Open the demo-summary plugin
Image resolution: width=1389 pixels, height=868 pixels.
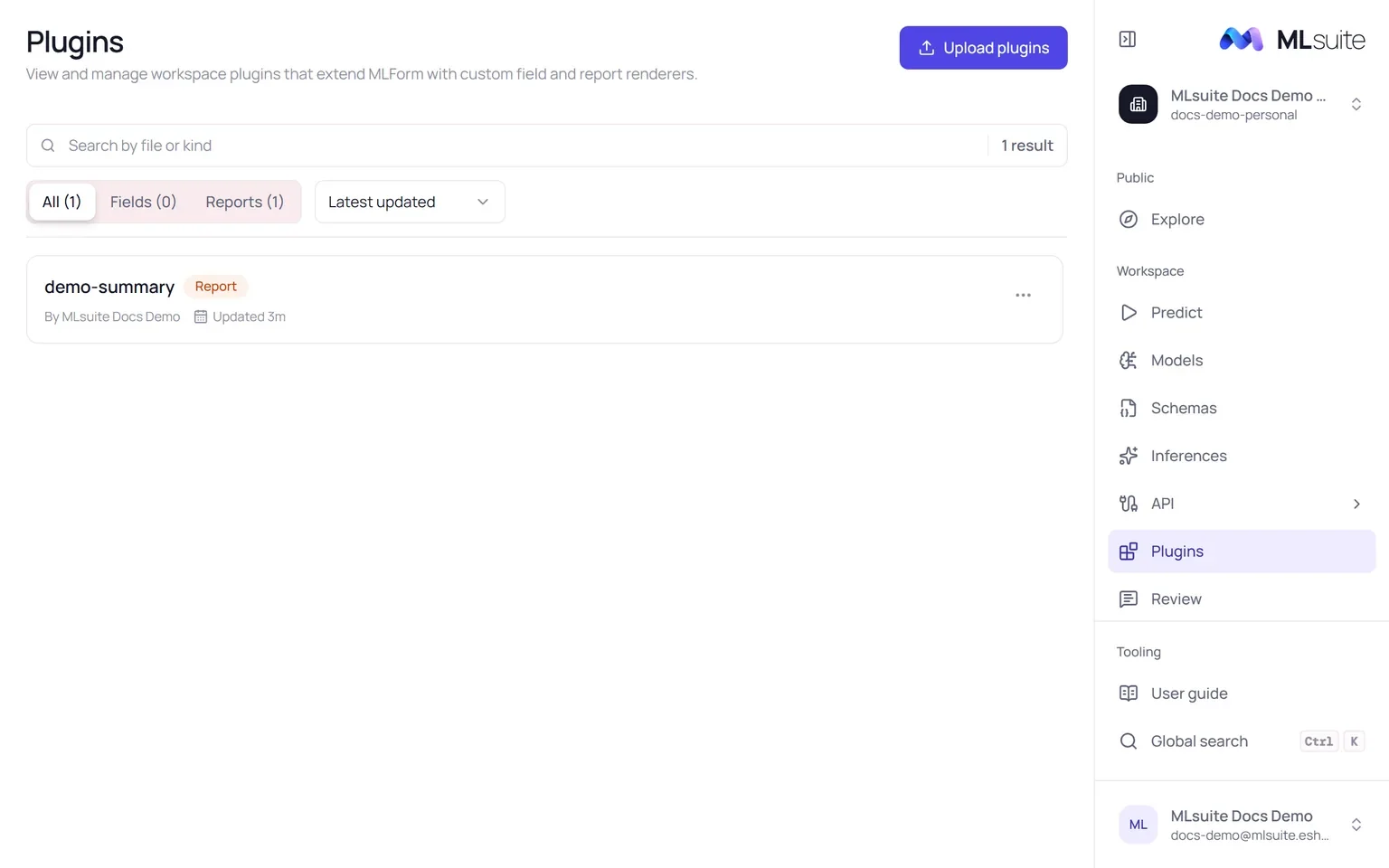[x=109, y=287]
